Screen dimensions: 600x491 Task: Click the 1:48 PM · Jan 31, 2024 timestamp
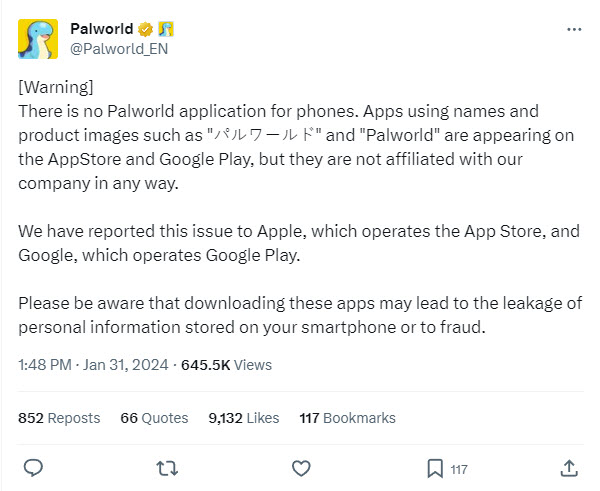point(93,365)
